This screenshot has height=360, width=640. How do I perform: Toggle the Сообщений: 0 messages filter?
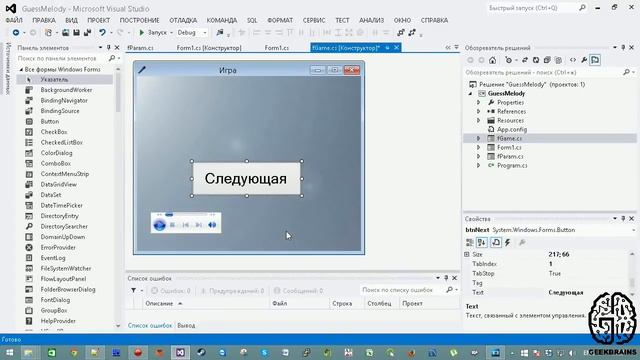299,291
